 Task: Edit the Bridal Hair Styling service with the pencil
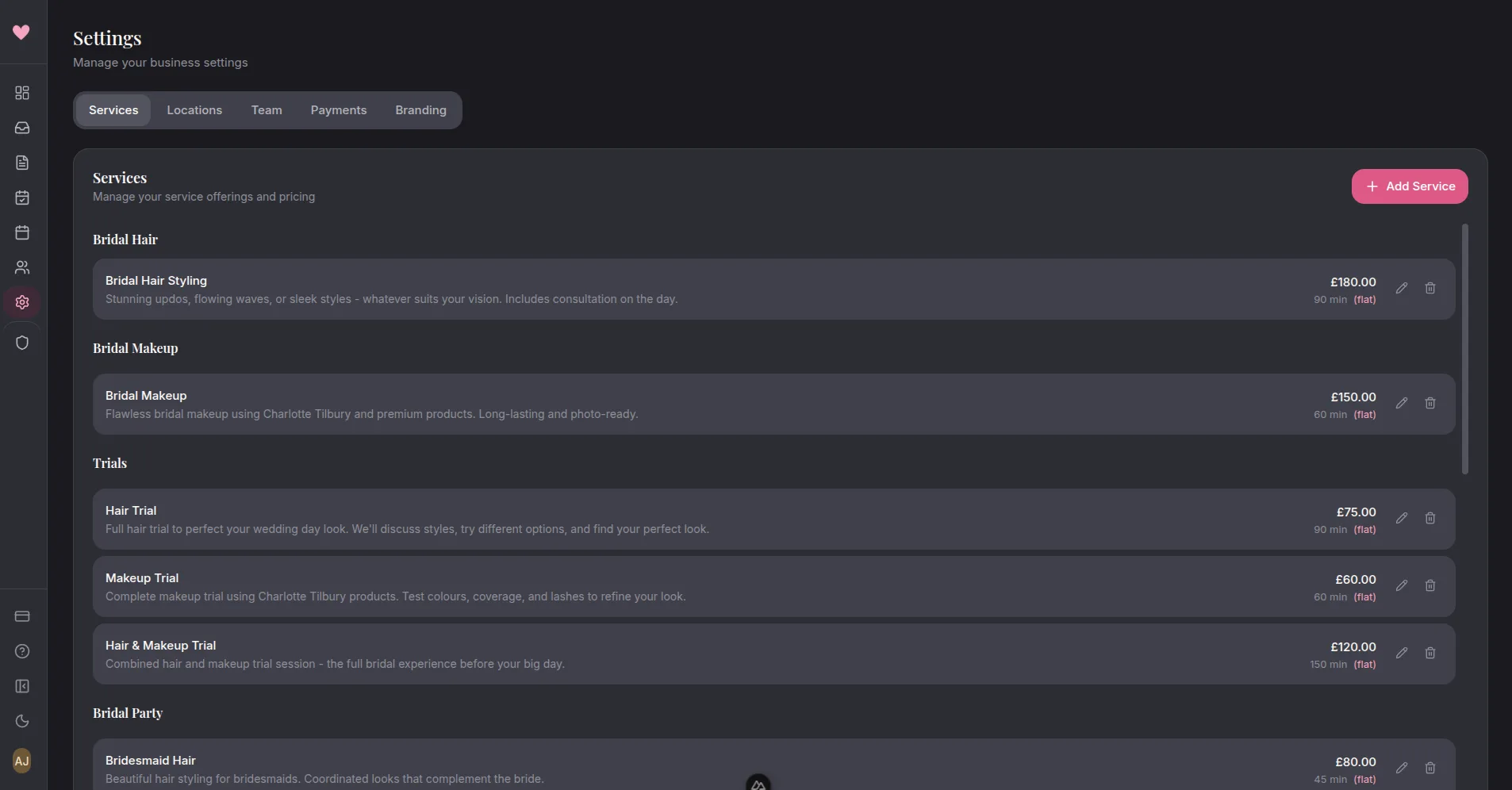(1402, 288)
